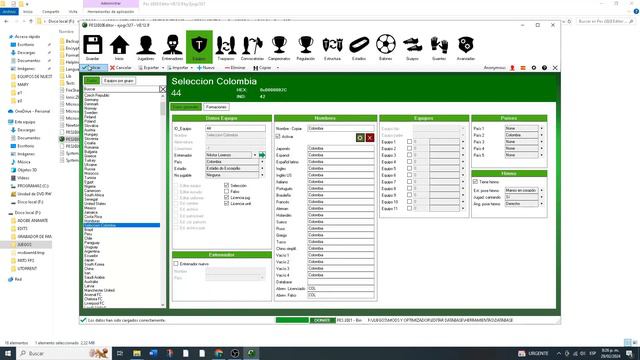Click the Copiar button in toolbar
Image resolution: width=640 pixels, height=360 pixels.
(x=262, y=68)
